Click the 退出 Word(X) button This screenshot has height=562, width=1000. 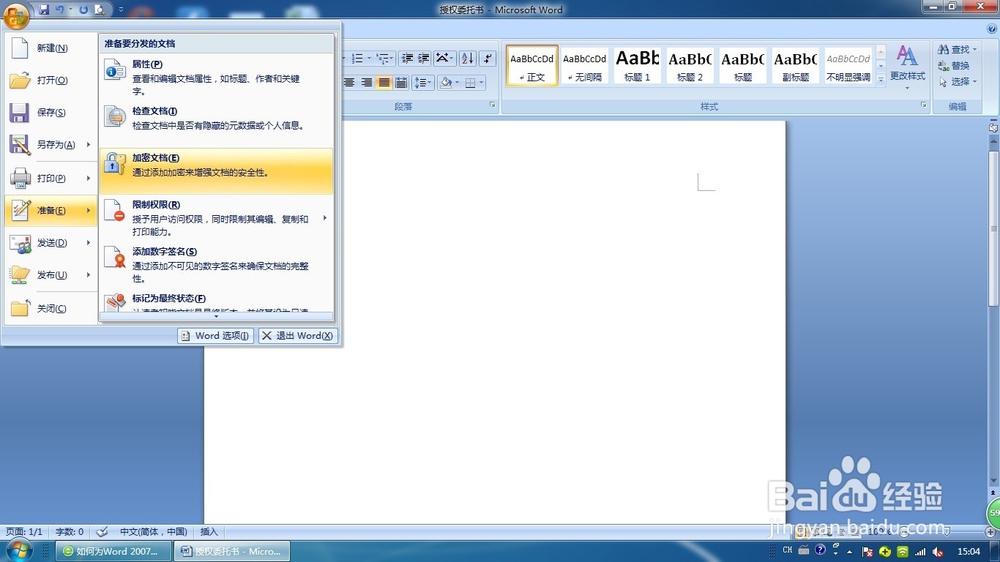[x=297, y=336]
